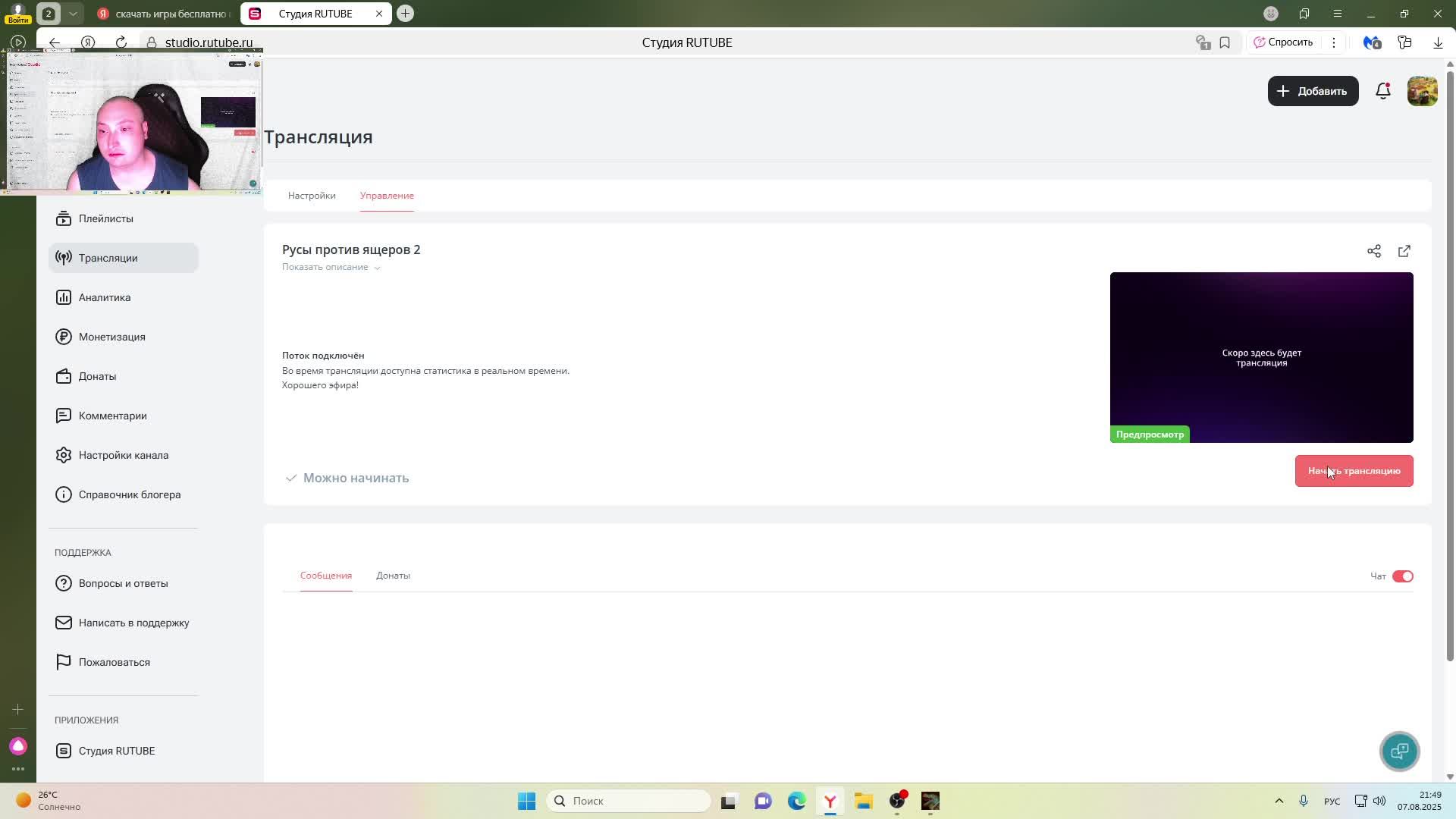
Task: Click the page vertical scrollbar
Action: coord(1450,364)
